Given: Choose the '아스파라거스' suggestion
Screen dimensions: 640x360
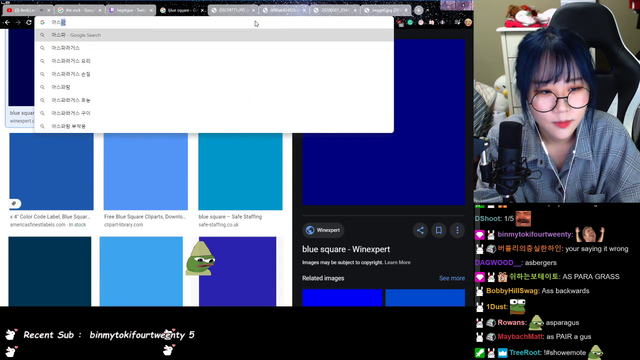Looking at the screenshot, I should (x=214, y=48).
